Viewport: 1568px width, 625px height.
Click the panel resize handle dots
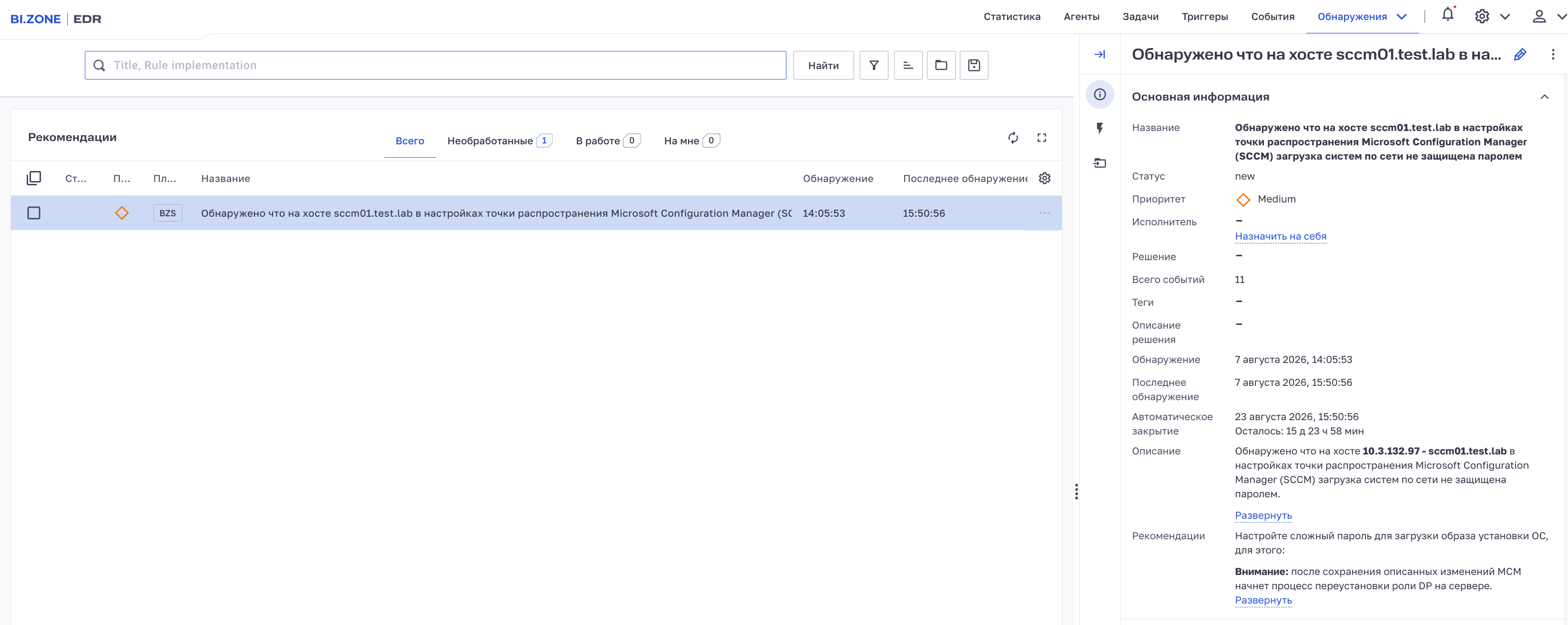pyautogui.click(x=1076, y=492)
